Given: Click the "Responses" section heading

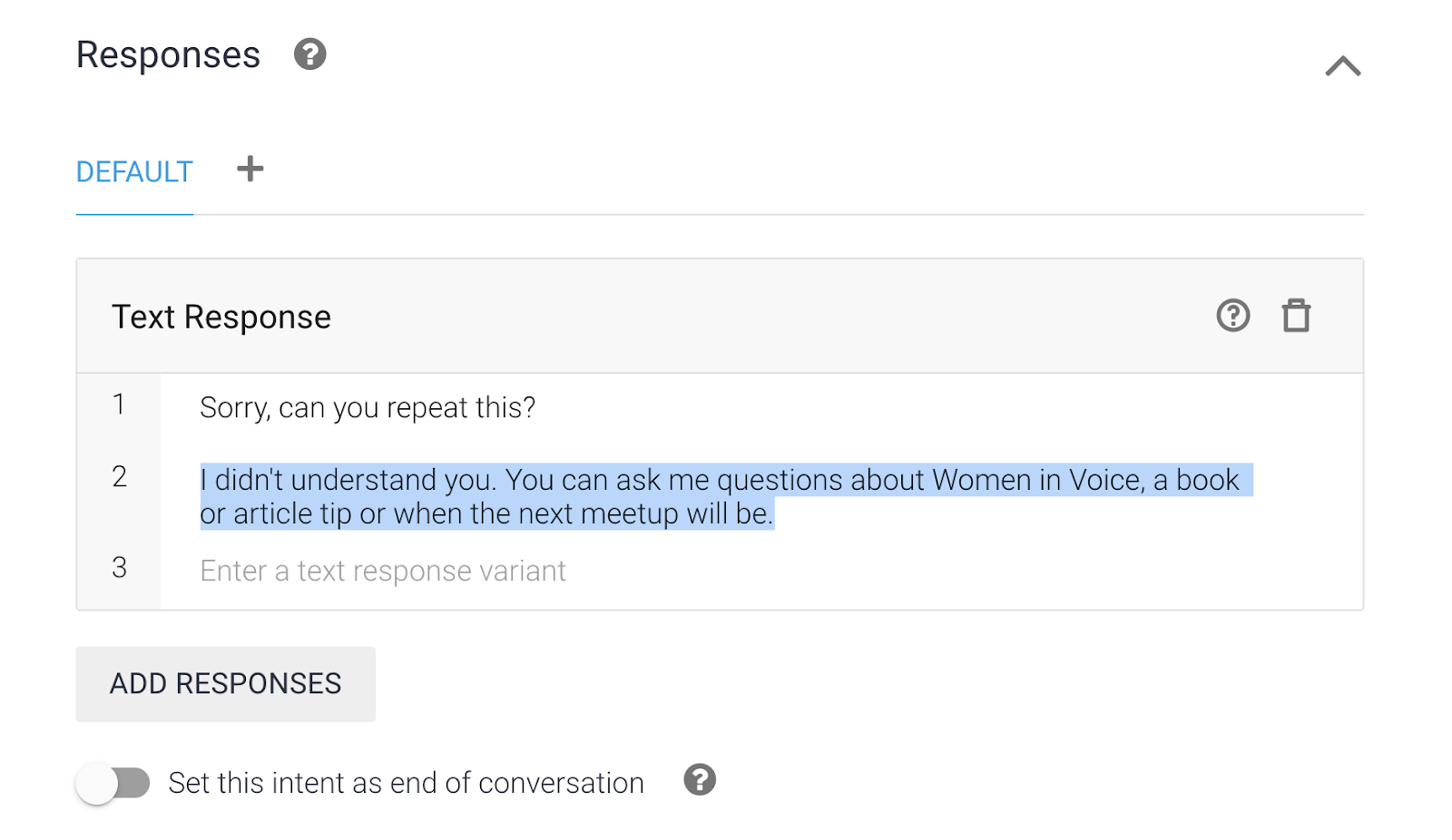Looking at the screenshot, I should click(168, 55).
